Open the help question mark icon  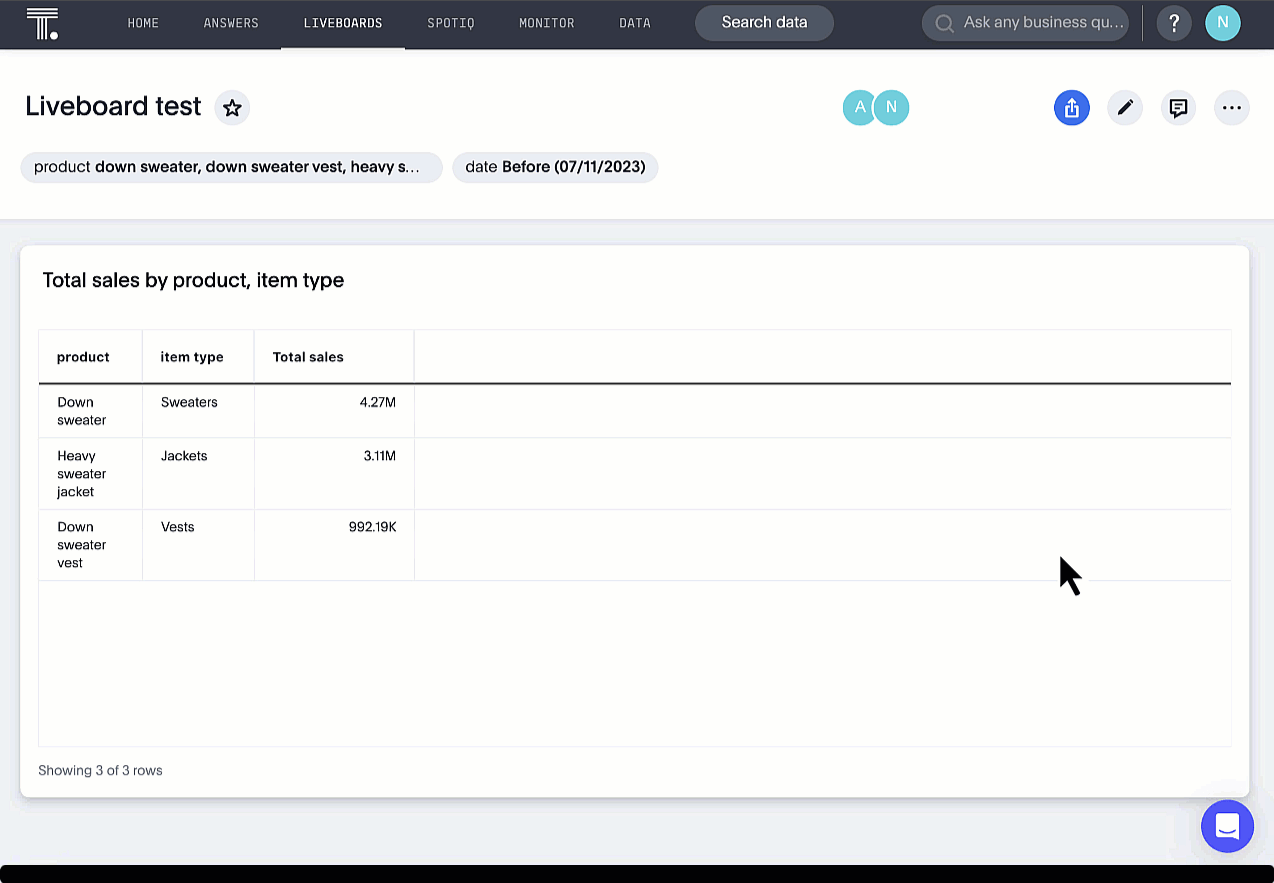point(1174,23)
